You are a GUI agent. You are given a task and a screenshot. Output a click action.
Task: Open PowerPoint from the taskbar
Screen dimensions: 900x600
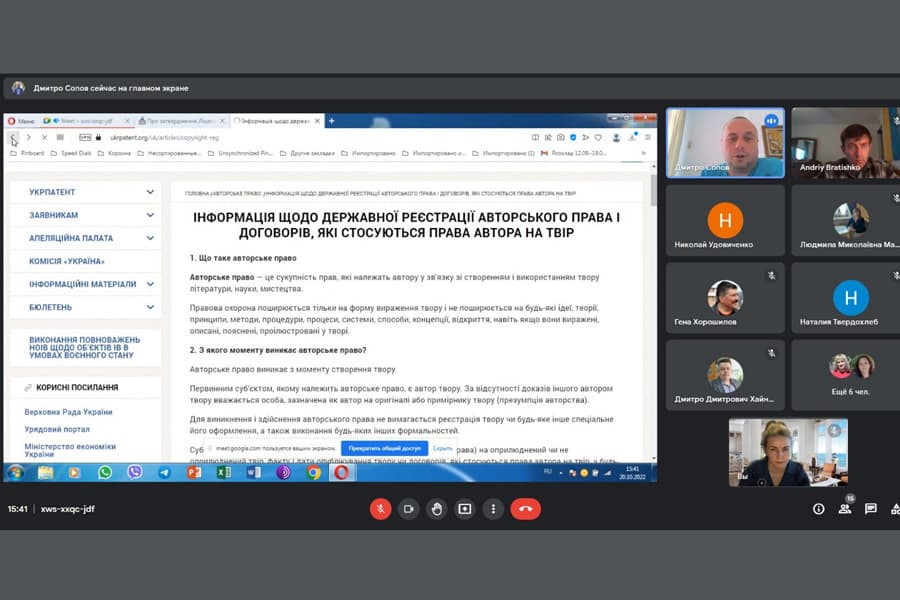pos(194,473)
